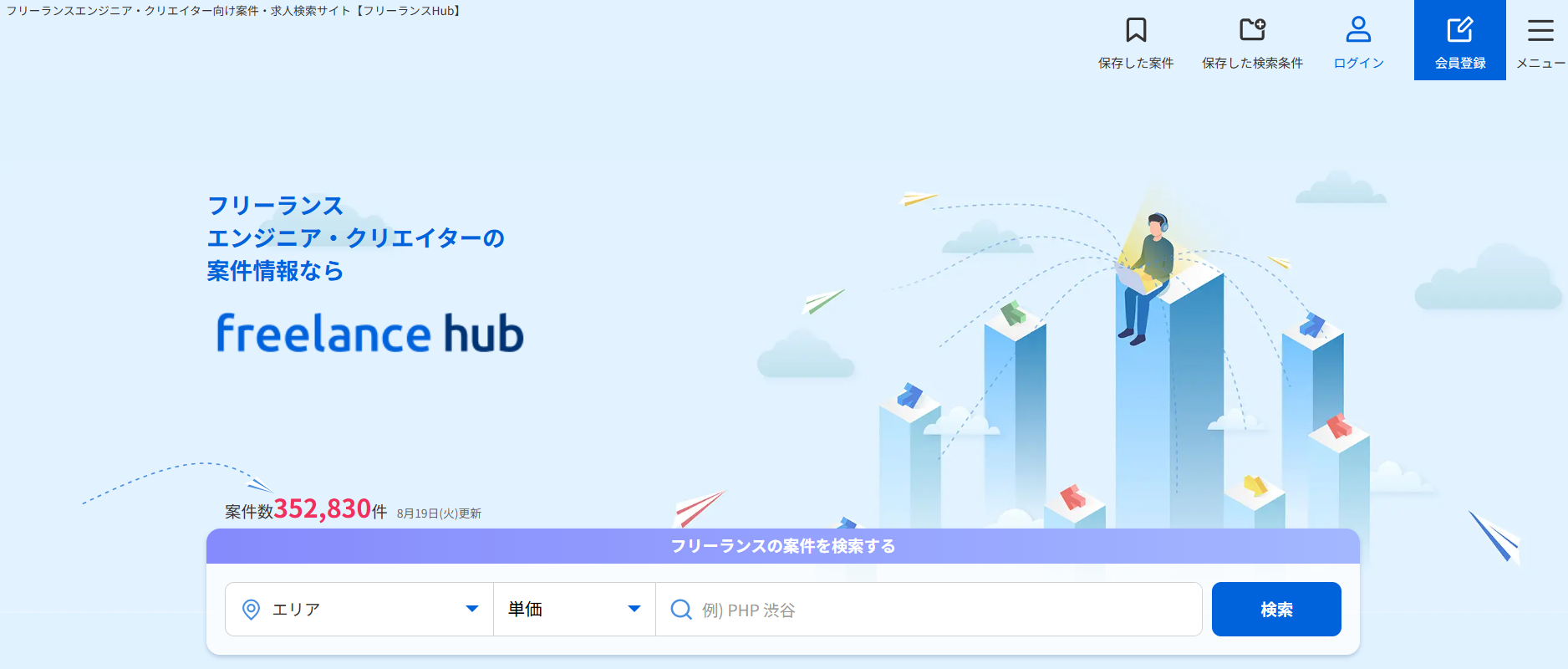Focus the keyword field showing 例) PHP 渋谷
The height and width of the screenshot is (669, 1568).
click(929, 610)
